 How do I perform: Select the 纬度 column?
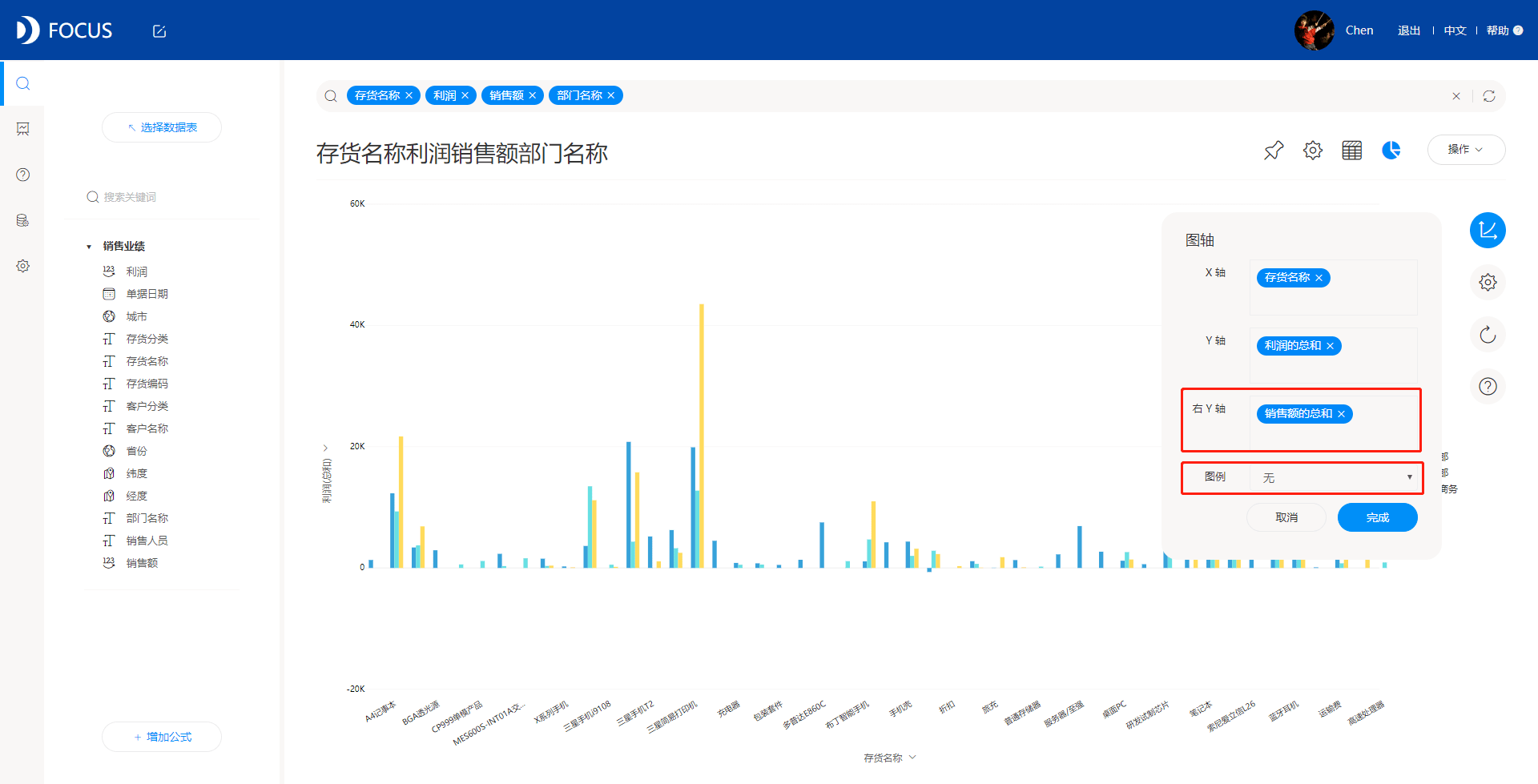click(136, 473)
